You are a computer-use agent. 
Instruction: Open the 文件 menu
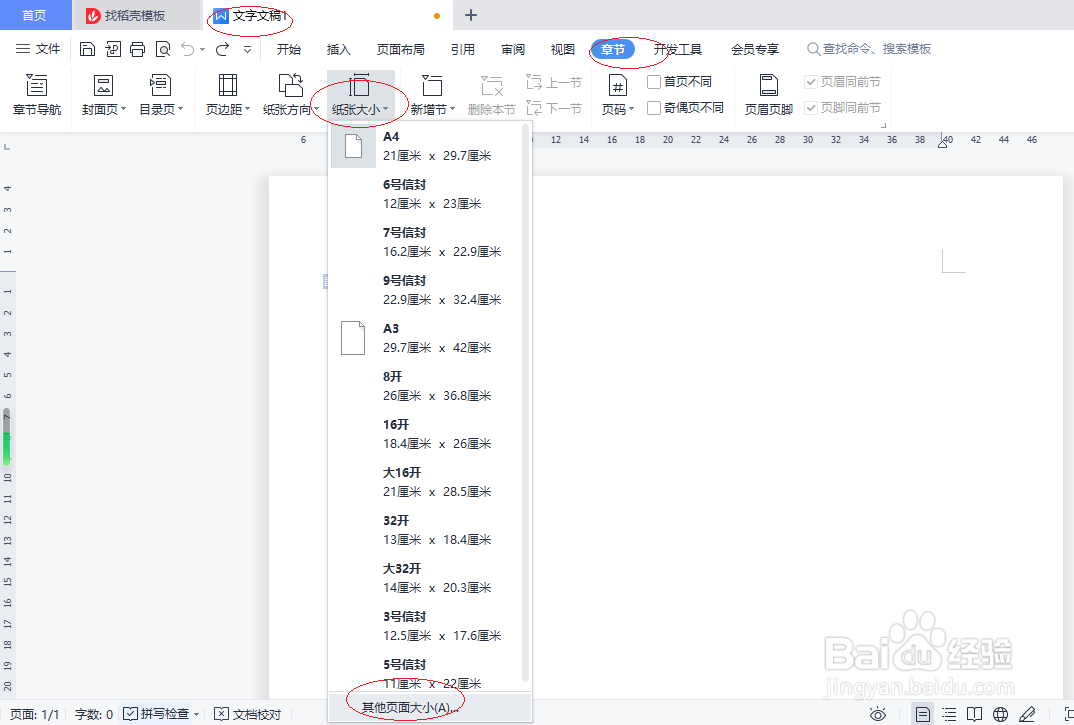(x=38, y=49)
